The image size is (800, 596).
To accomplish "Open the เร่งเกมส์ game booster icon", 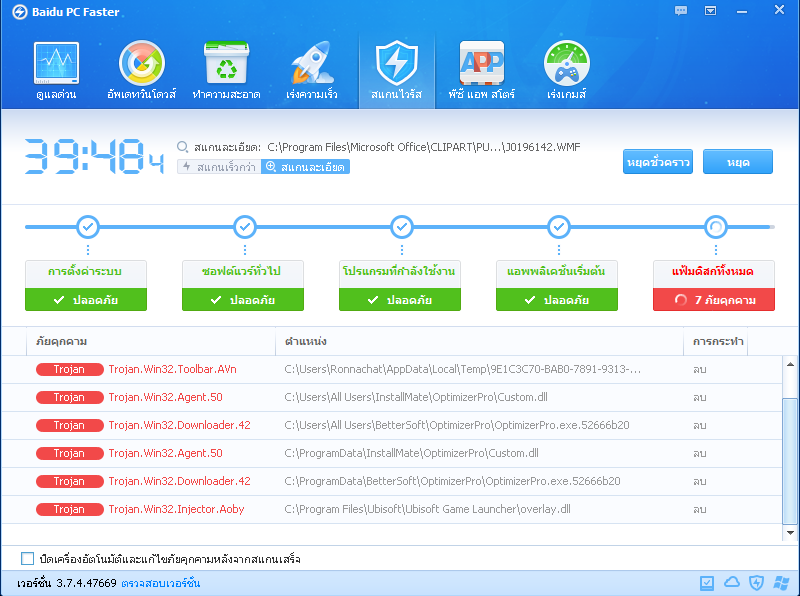I will [x=566, y=70].
